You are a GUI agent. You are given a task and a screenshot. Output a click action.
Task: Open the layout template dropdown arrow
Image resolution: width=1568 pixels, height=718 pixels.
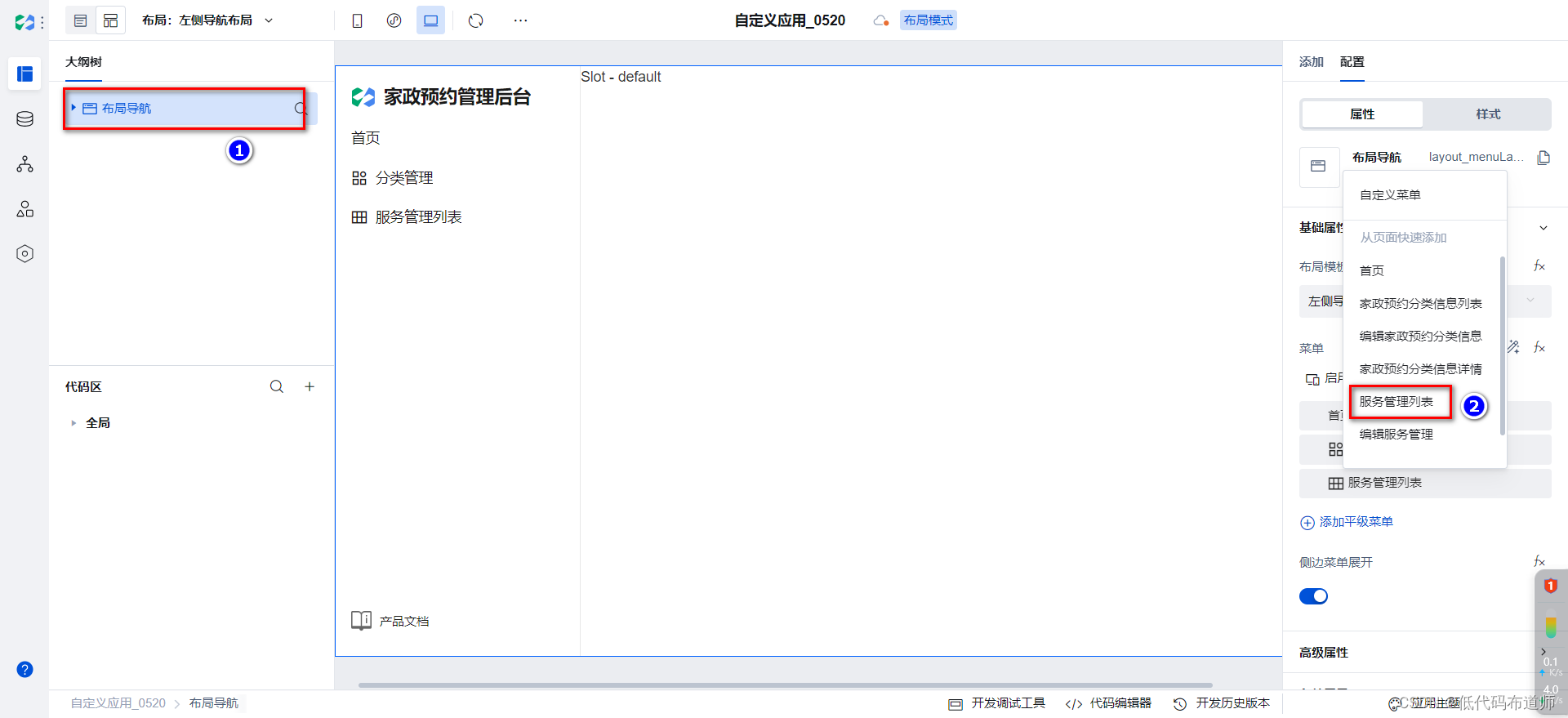click(x=1531, y=301)
